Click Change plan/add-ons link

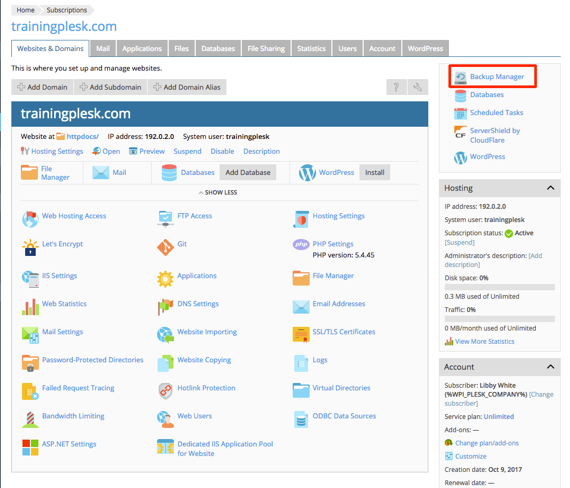point(487,443)
